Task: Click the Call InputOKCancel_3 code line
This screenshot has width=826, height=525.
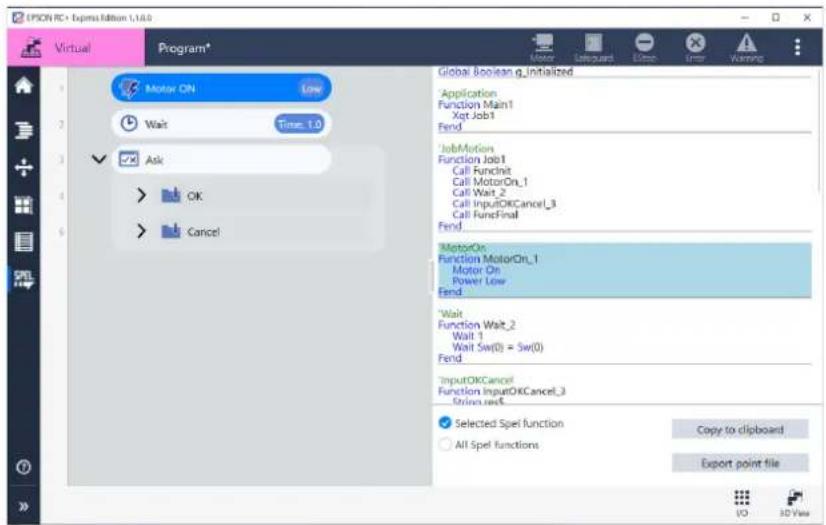Action: [x=504, y=203]
